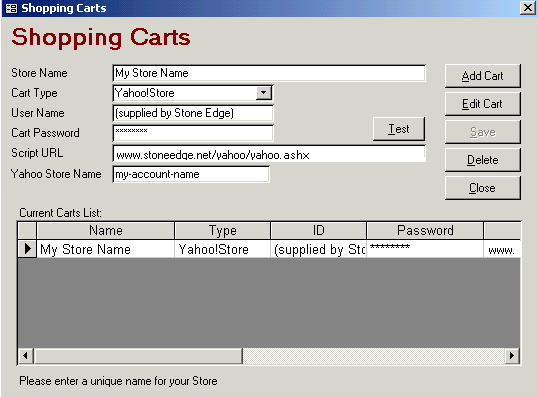Click the Script URL field
538x397 pixels.
[269, 154]
